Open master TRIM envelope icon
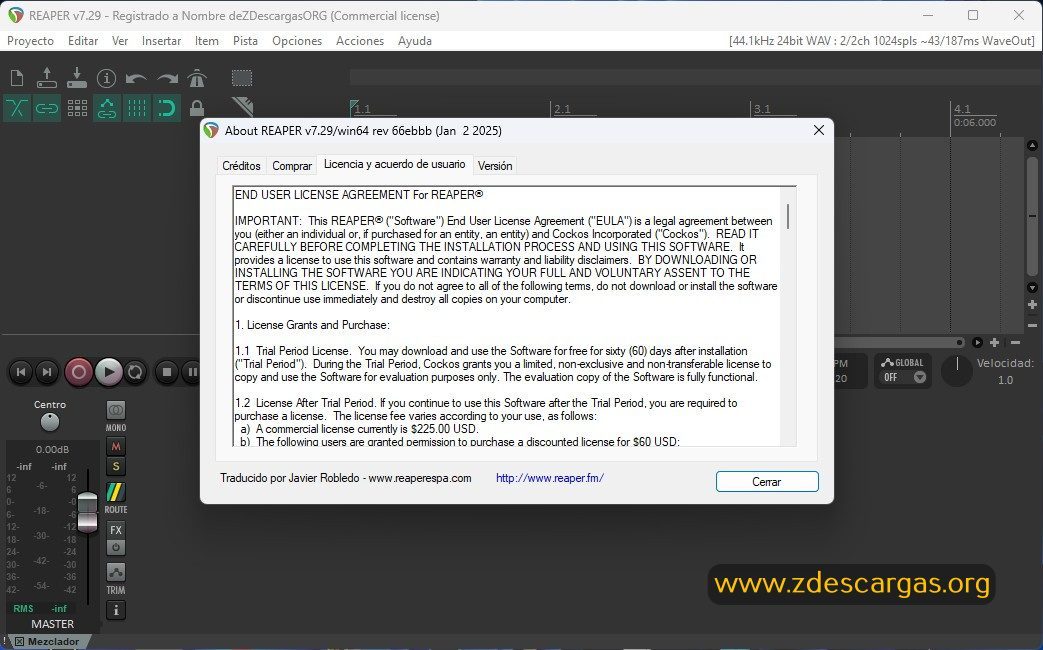The width and height of the screenshot is (1043, 650). [116, 572]
